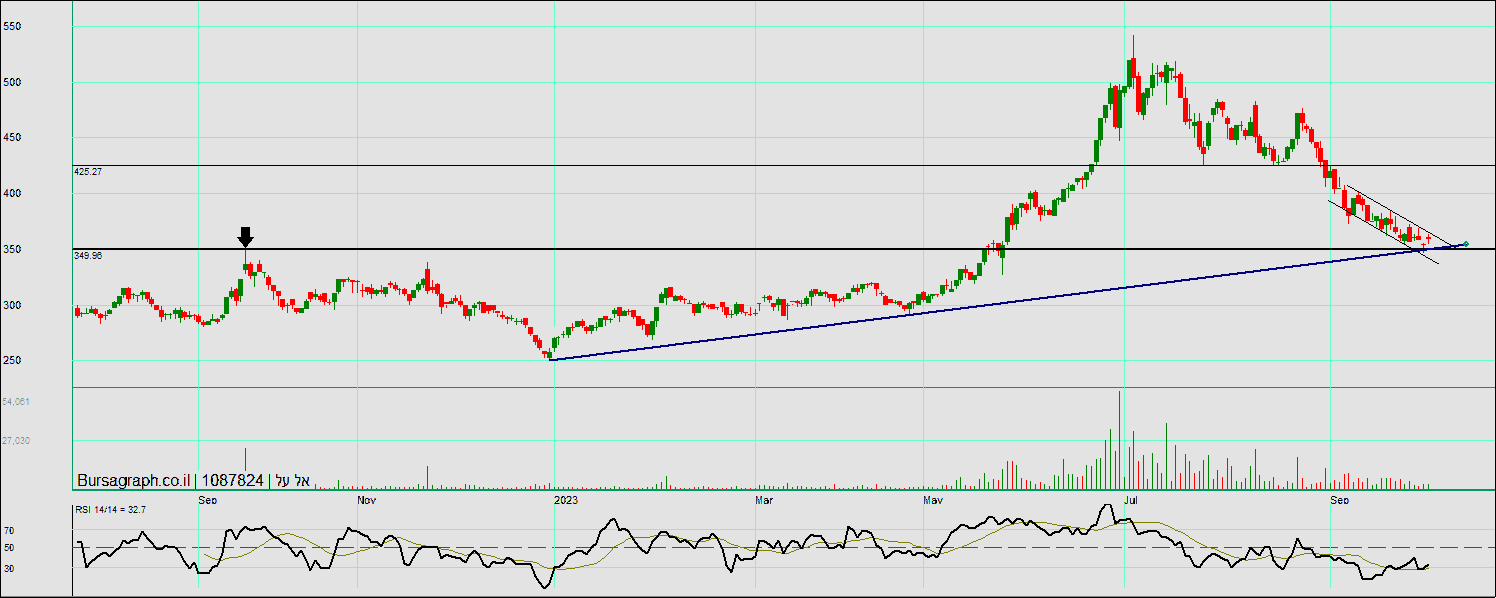Open the Bursagraph.co.il watermark link

point(133,481)
